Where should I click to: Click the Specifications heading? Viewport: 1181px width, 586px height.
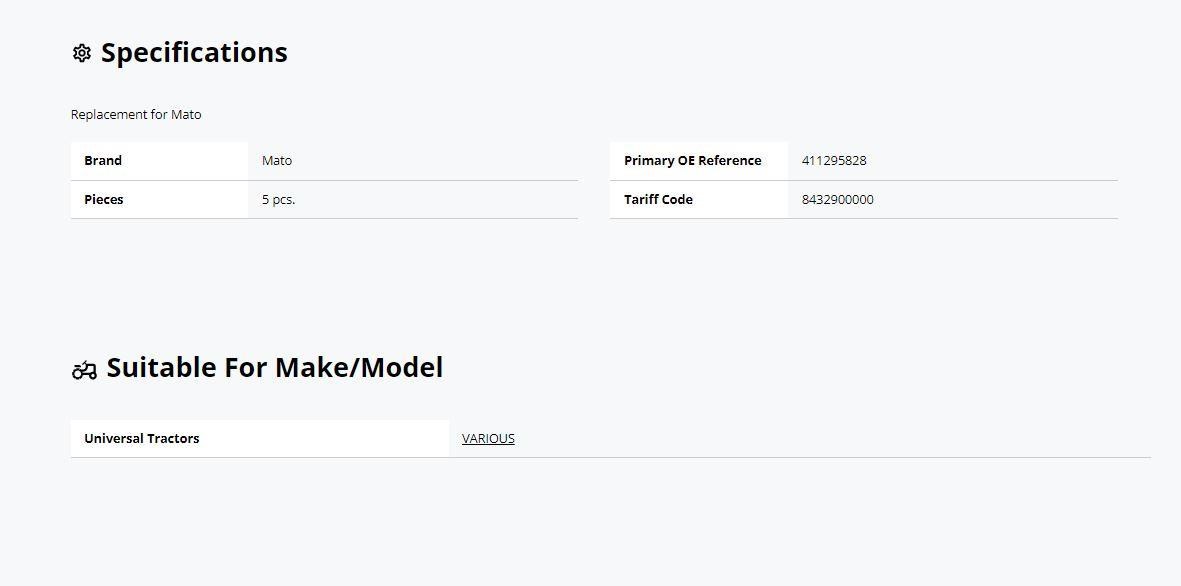(194, 53)
